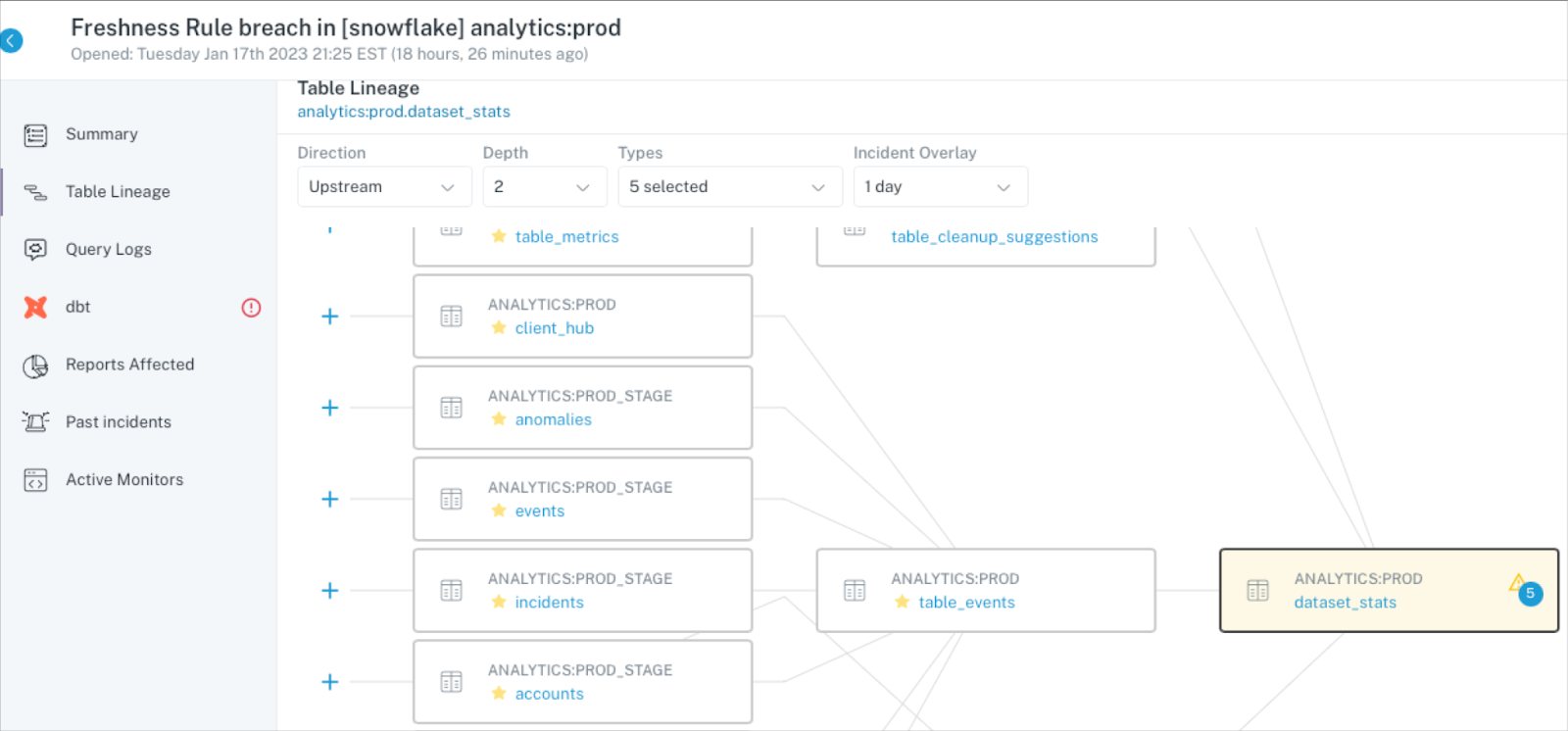Click the Opened Tuesday Jan 17th timestamp text

click(329, 54)
